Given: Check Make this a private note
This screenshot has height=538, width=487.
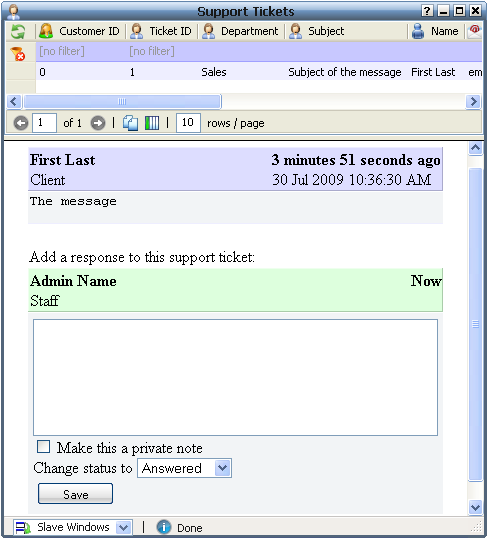Looking at the screenshot, I should click(x=44, y=447).
